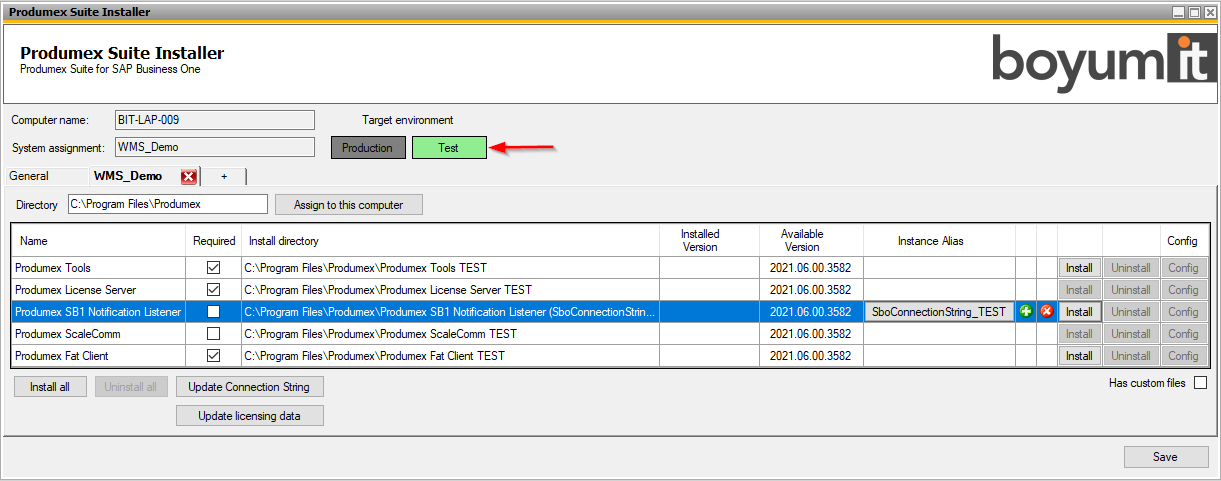
Task: Close the WMS_Demo tab with red X
Action: coord(189,176)
